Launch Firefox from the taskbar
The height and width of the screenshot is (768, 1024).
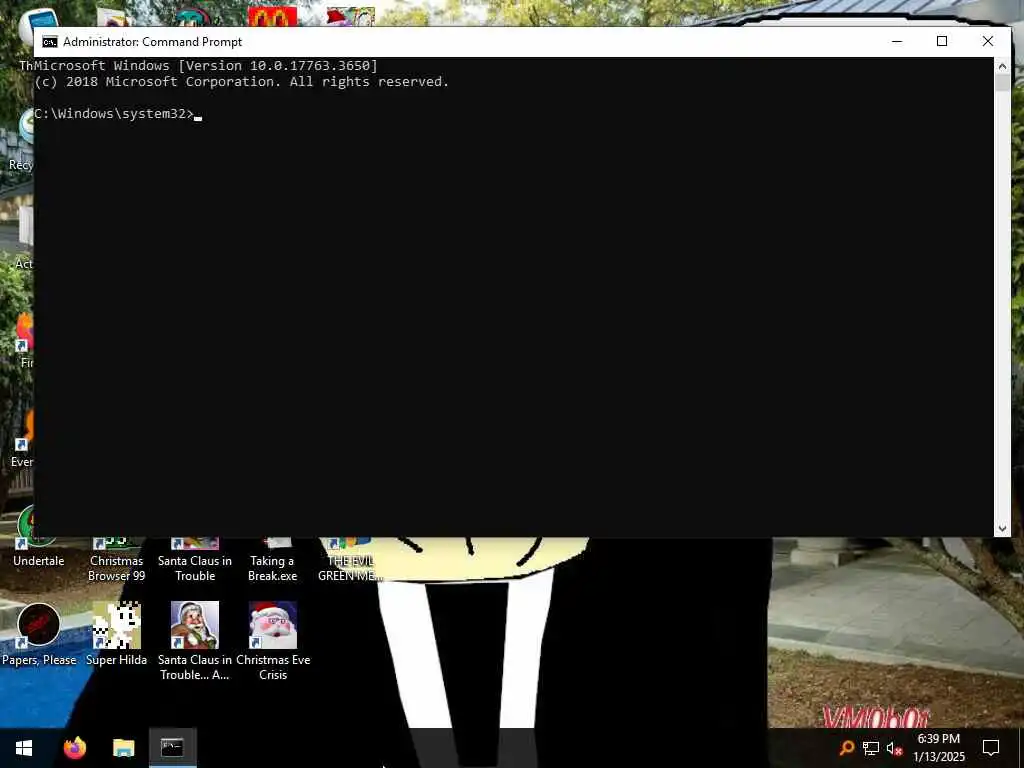tap(74, 748)
